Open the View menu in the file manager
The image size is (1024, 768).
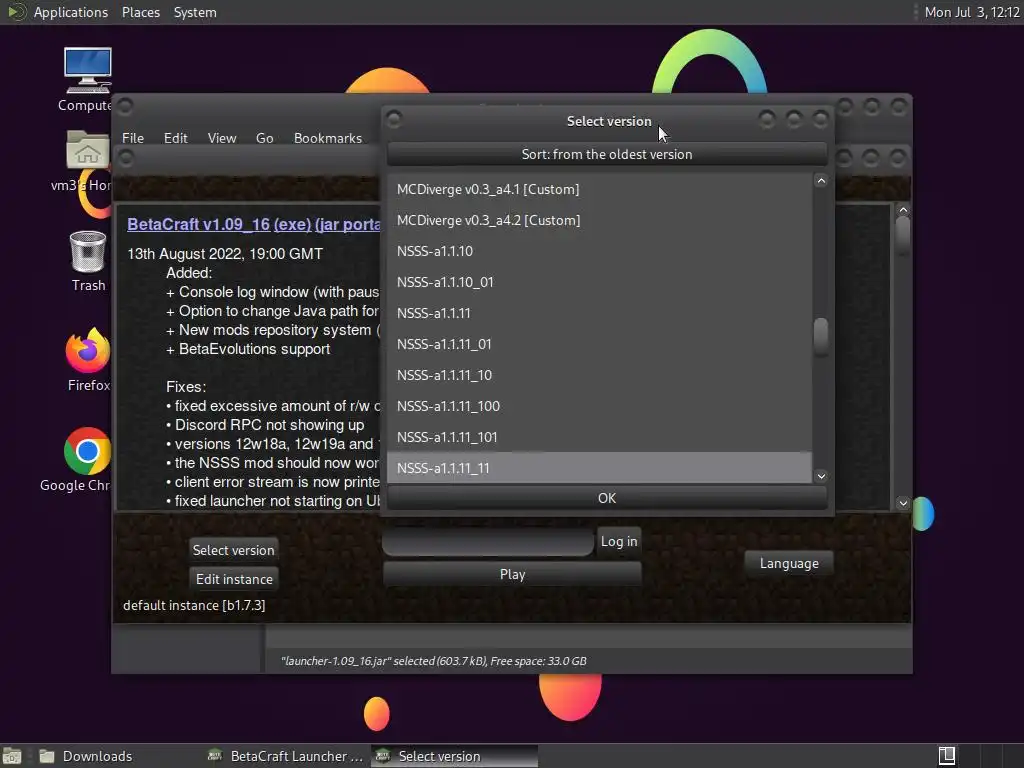click(221, 138)
